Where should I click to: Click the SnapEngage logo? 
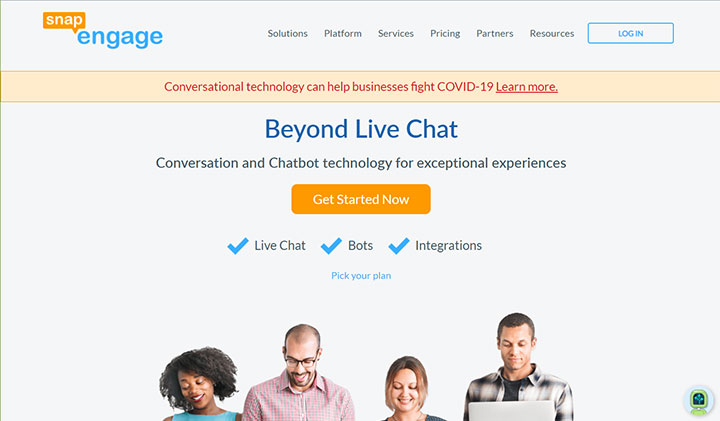coord(103,30)
